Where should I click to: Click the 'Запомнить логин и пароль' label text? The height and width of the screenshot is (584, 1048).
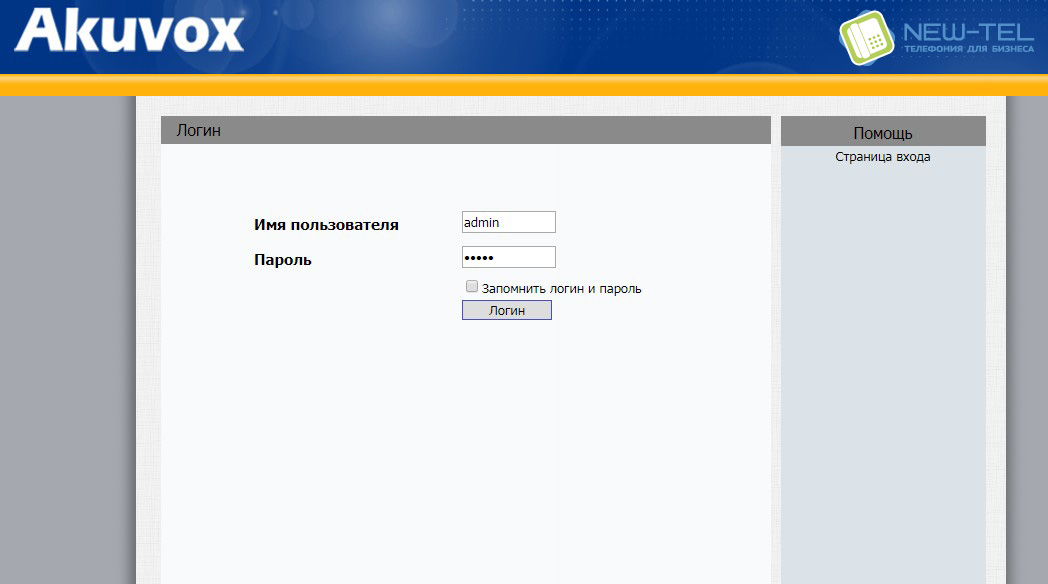click(561, 289)
